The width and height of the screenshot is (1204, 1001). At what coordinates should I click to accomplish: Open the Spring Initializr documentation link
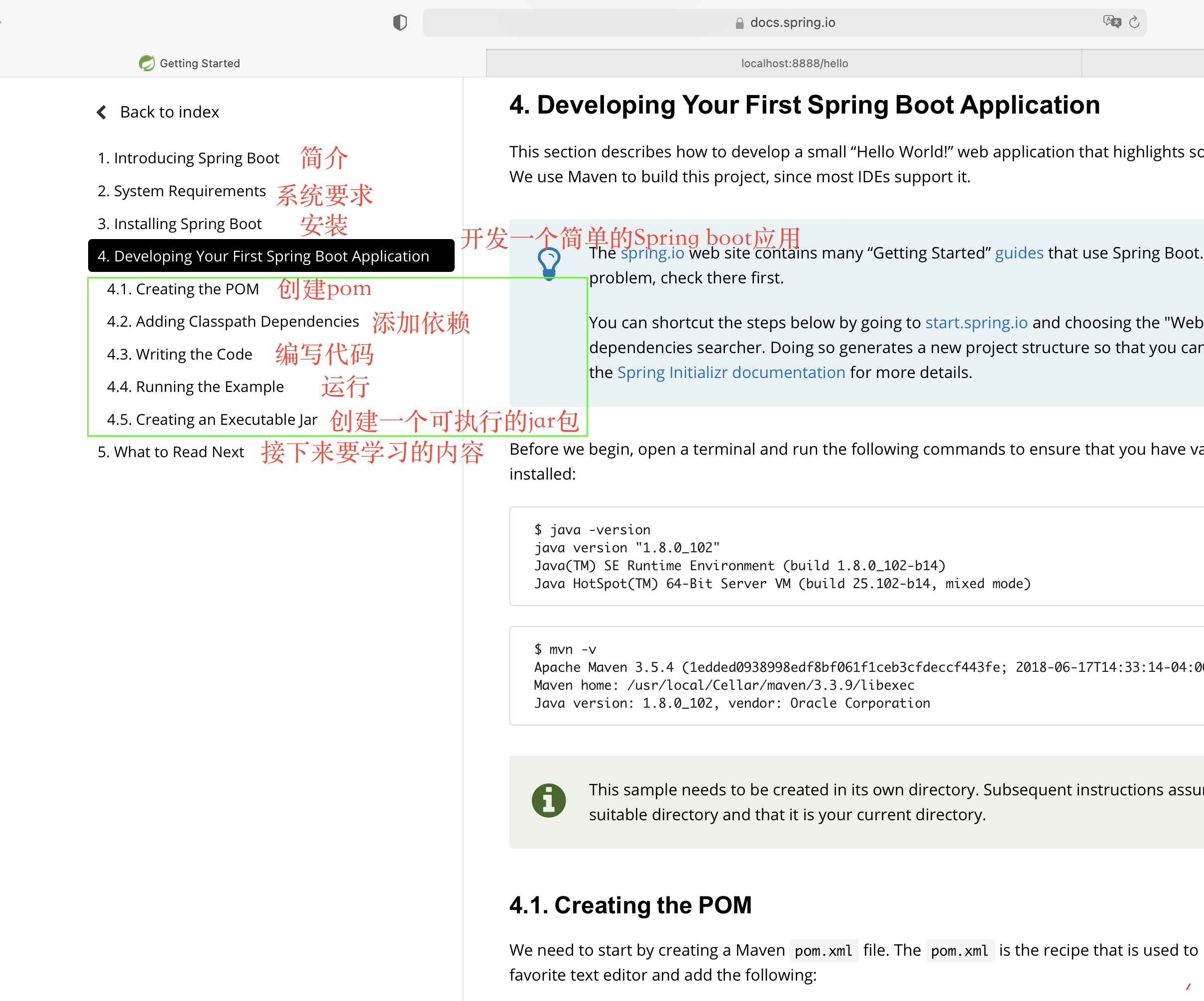tap(731, 372)
